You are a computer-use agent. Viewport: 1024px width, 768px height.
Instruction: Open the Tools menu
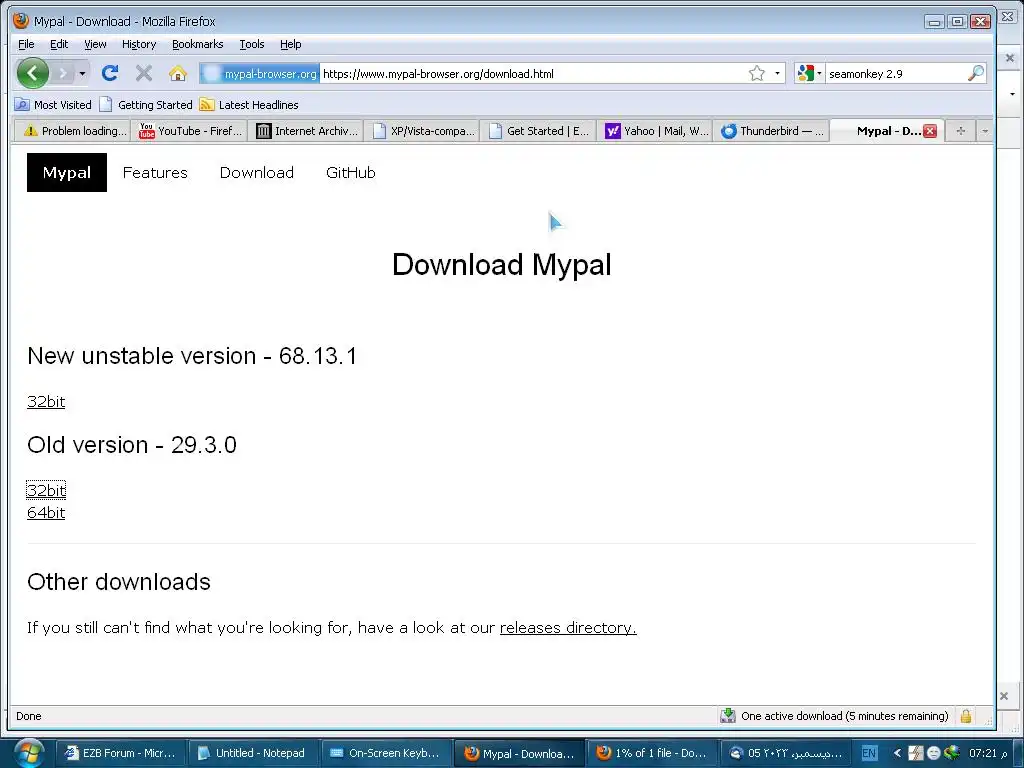click(x=251, y=44)
